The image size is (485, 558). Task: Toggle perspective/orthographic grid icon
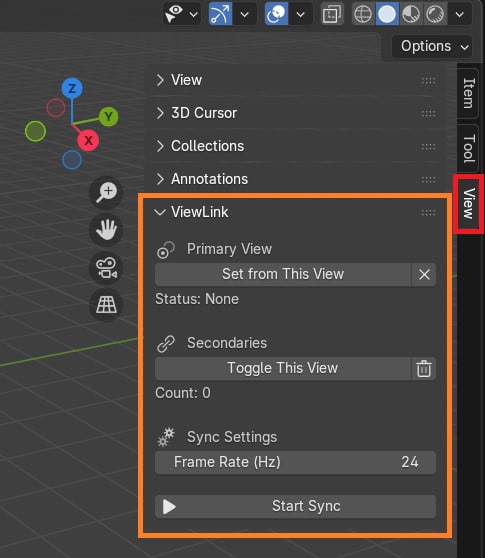coord(106,305)
